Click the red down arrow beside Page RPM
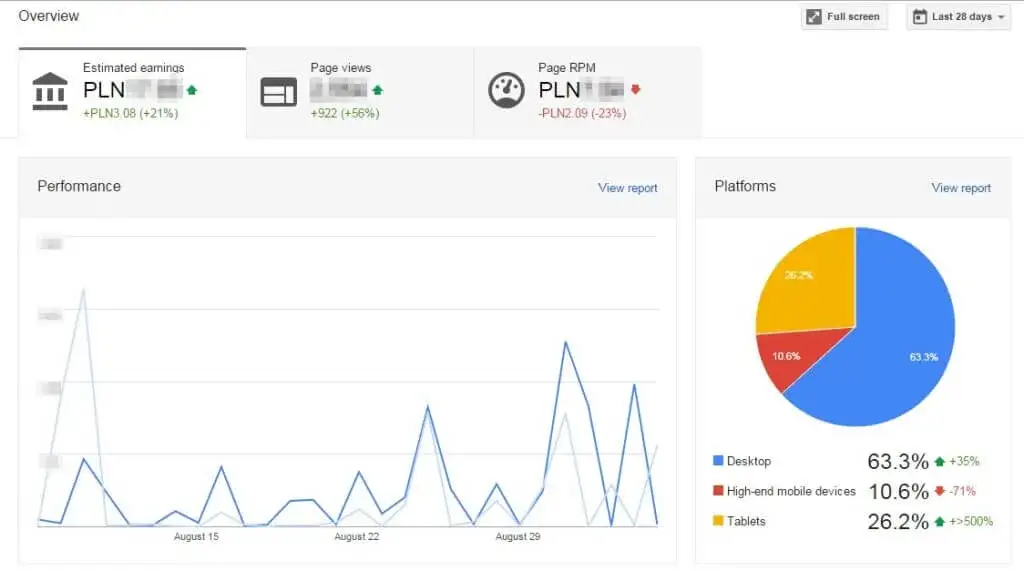This screenshot has width=1024, height=571. 635,90
